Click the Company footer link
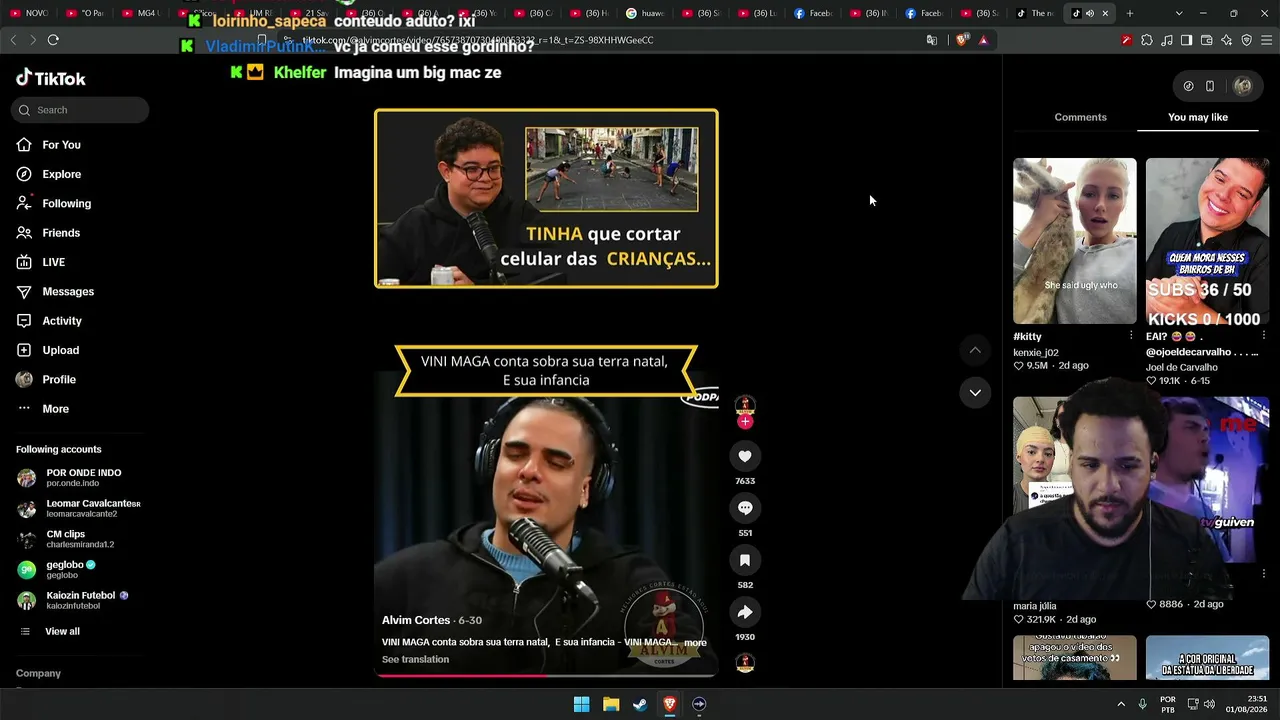Viewport: 1280px width, 720px height. [38, 674]
